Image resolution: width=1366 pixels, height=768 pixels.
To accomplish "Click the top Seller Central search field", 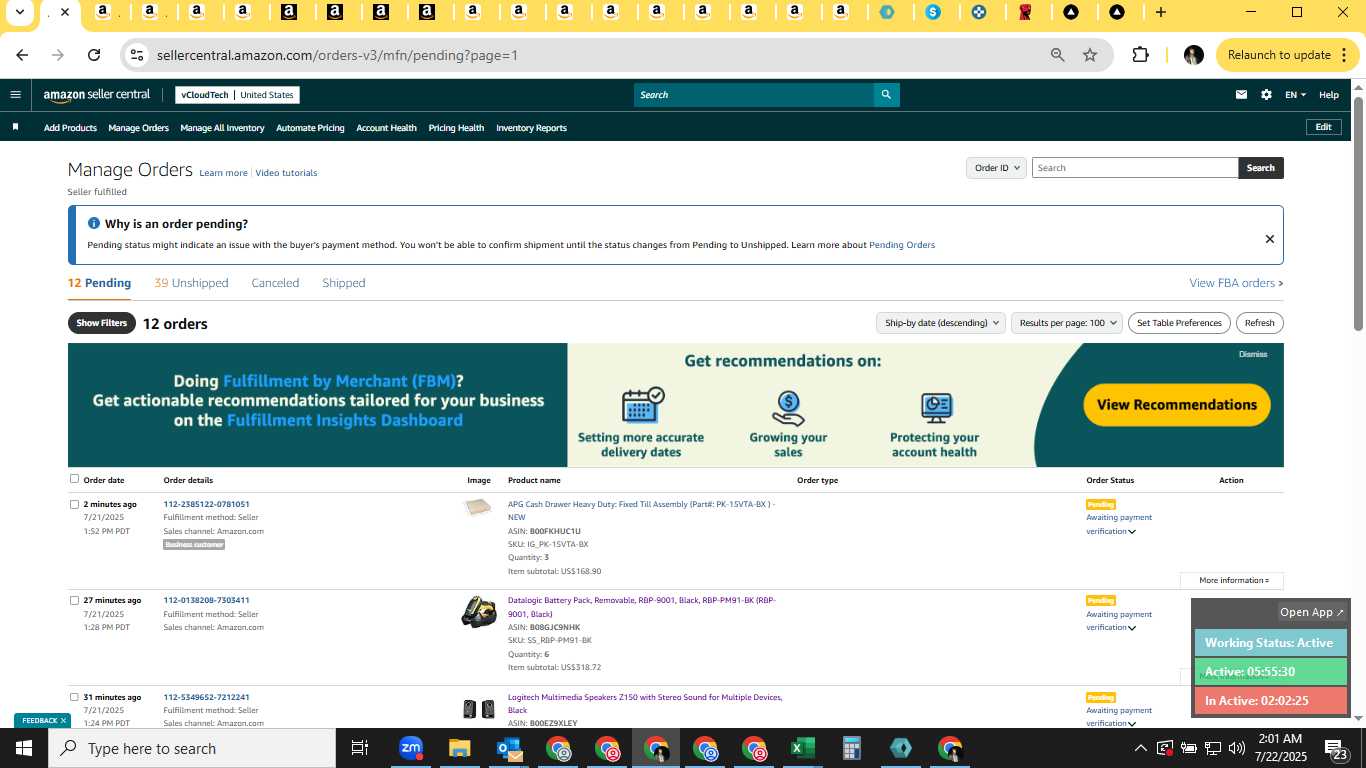I will [x=753, y=95].
